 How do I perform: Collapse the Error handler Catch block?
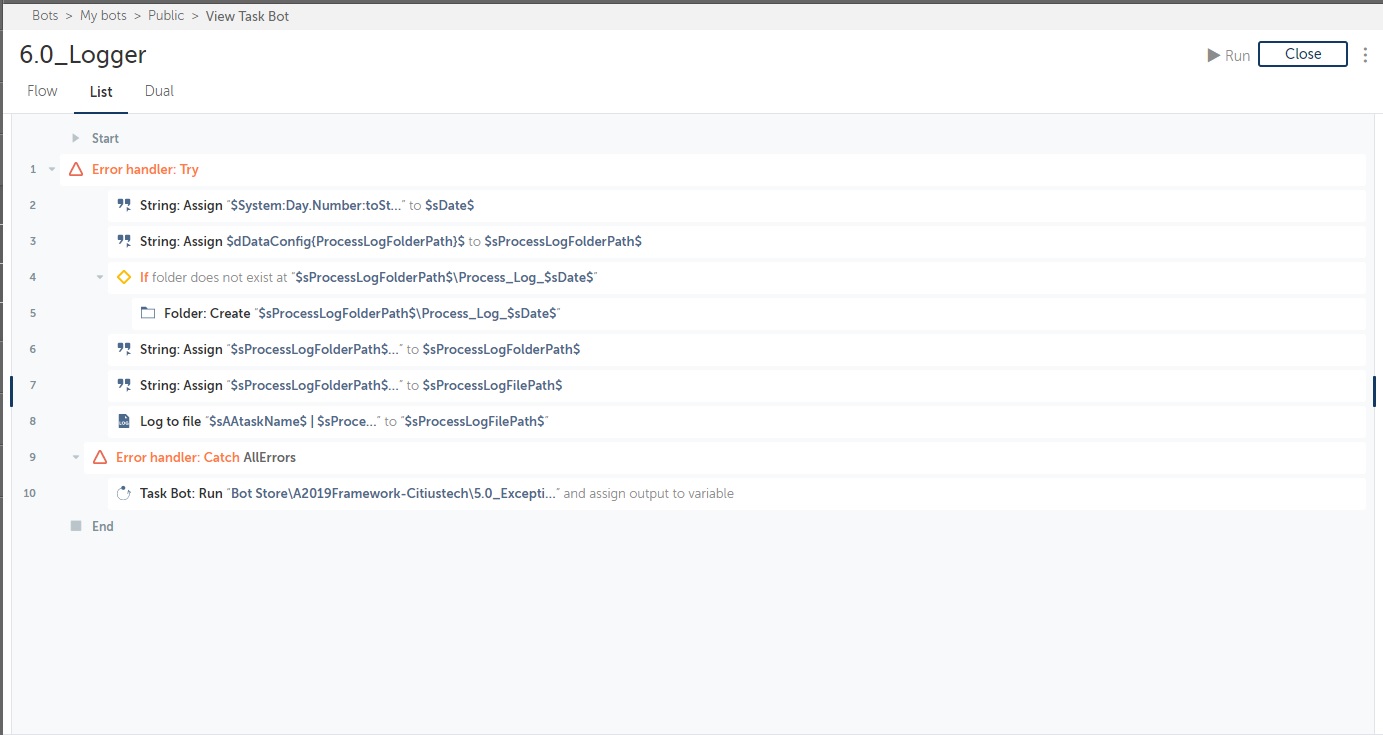[x=76, y=457]
